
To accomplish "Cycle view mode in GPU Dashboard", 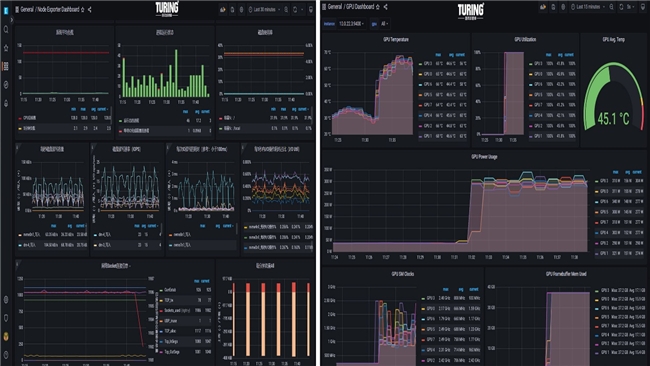I will (643, 7).
